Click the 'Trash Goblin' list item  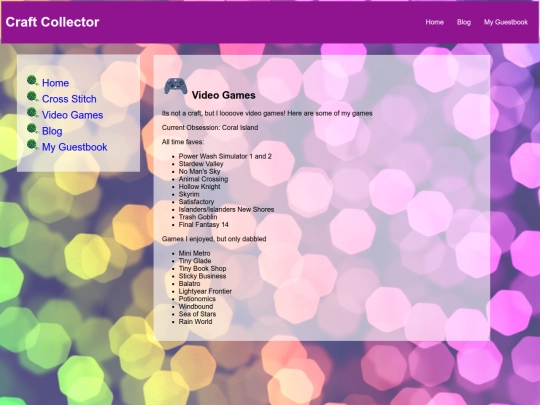[198, 217]
